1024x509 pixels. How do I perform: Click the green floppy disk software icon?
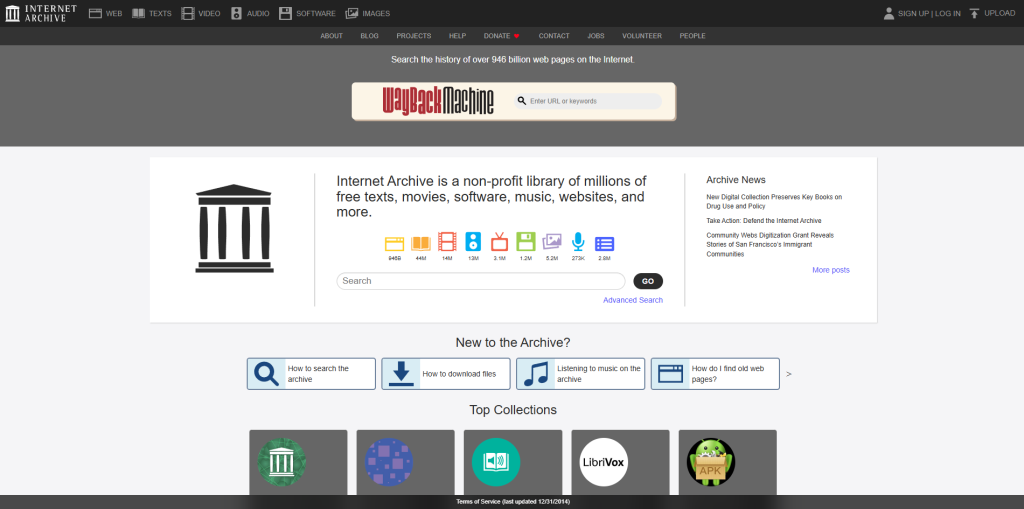tap(526, 242)
